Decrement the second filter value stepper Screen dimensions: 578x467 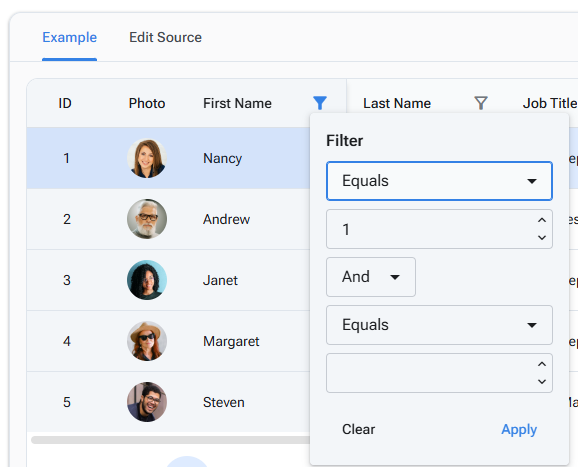pyautogui.click(x=542, y=382)
